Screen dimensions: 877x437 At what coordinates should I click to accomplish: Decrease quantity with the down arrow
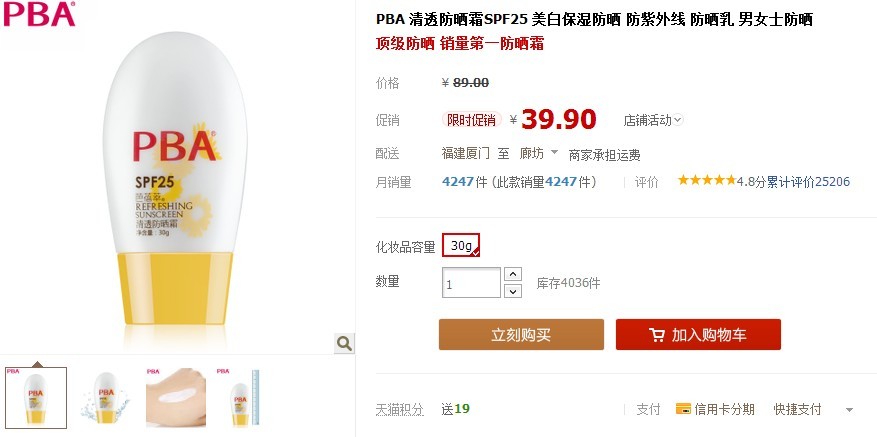[513, 291]
